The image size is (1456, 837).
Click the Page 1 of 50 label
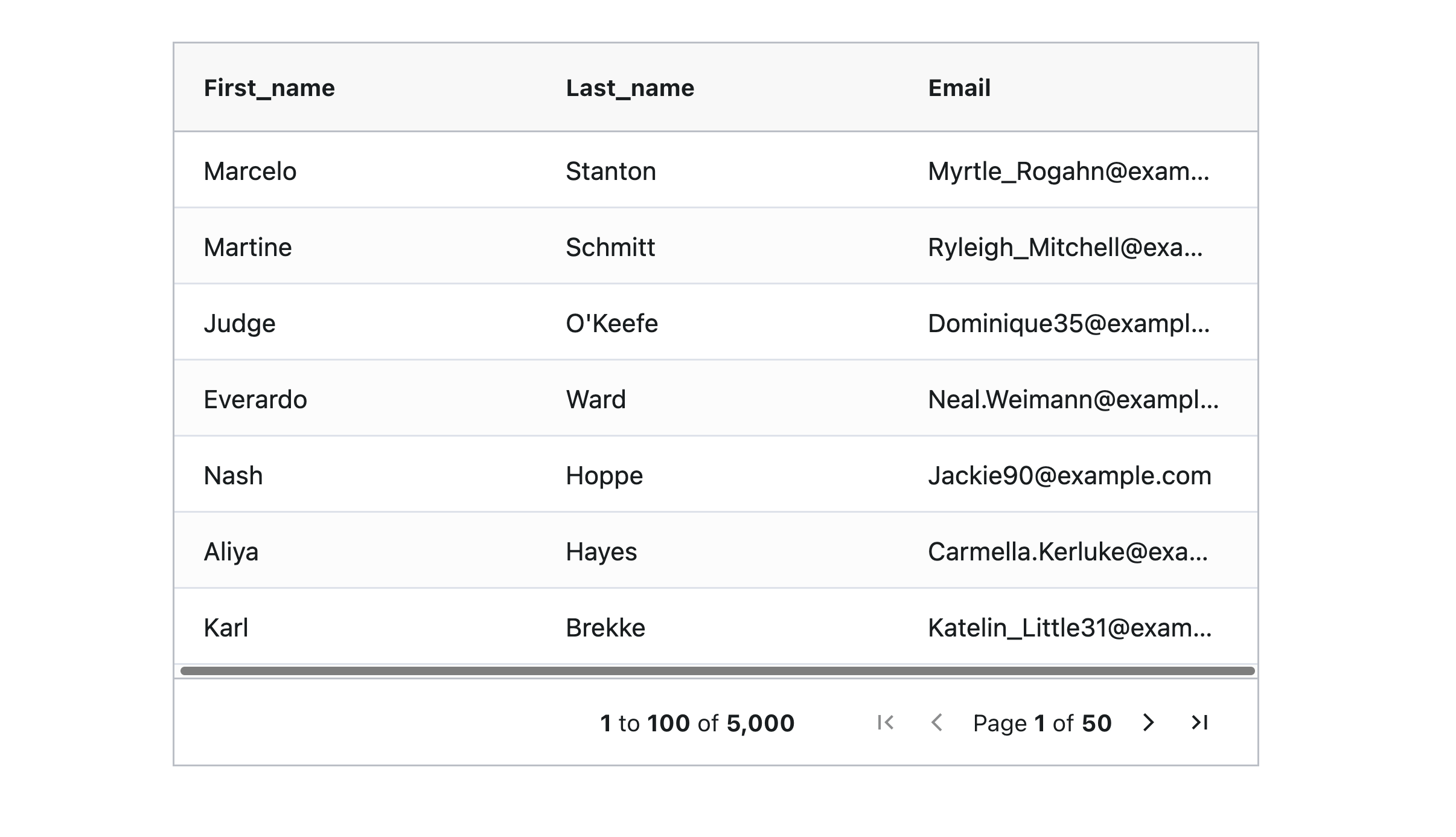1042,723
